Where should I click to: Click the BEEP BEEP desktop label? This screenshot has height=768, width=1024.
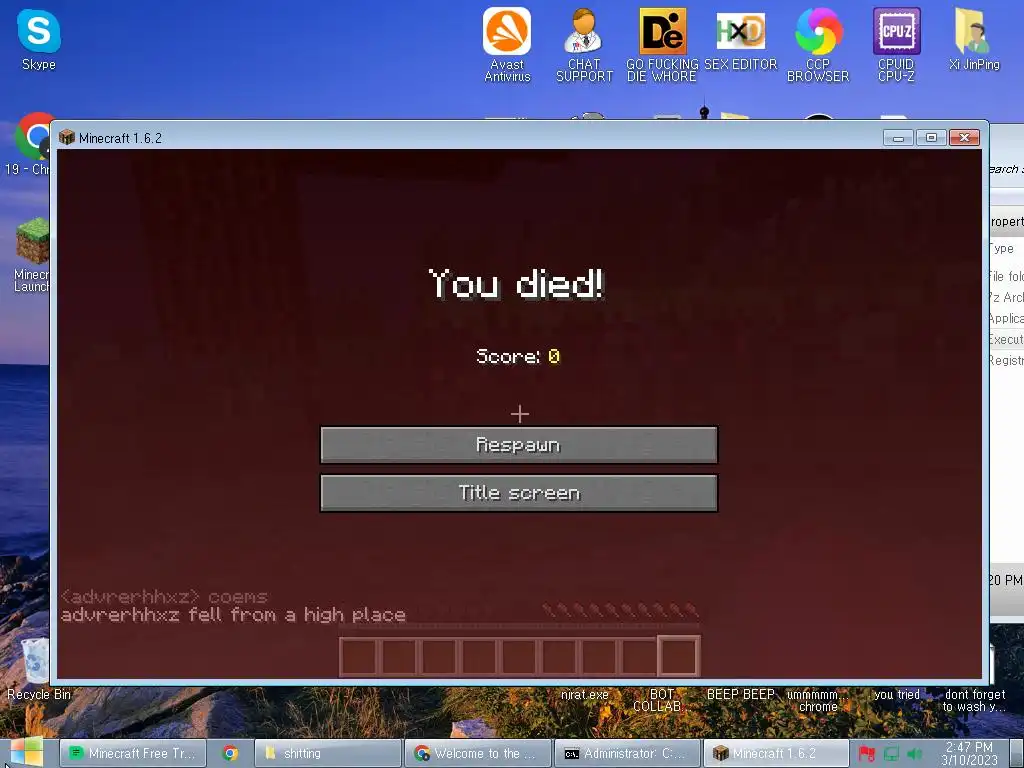tap(741, 694)
